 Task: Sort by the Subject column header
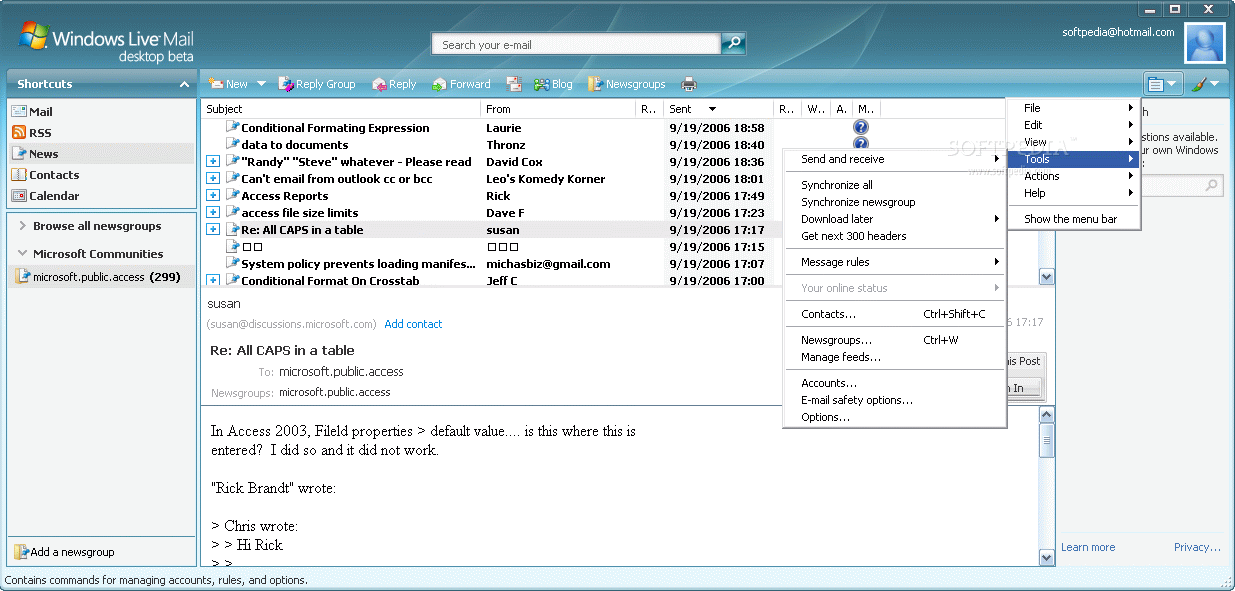point(341,109)
